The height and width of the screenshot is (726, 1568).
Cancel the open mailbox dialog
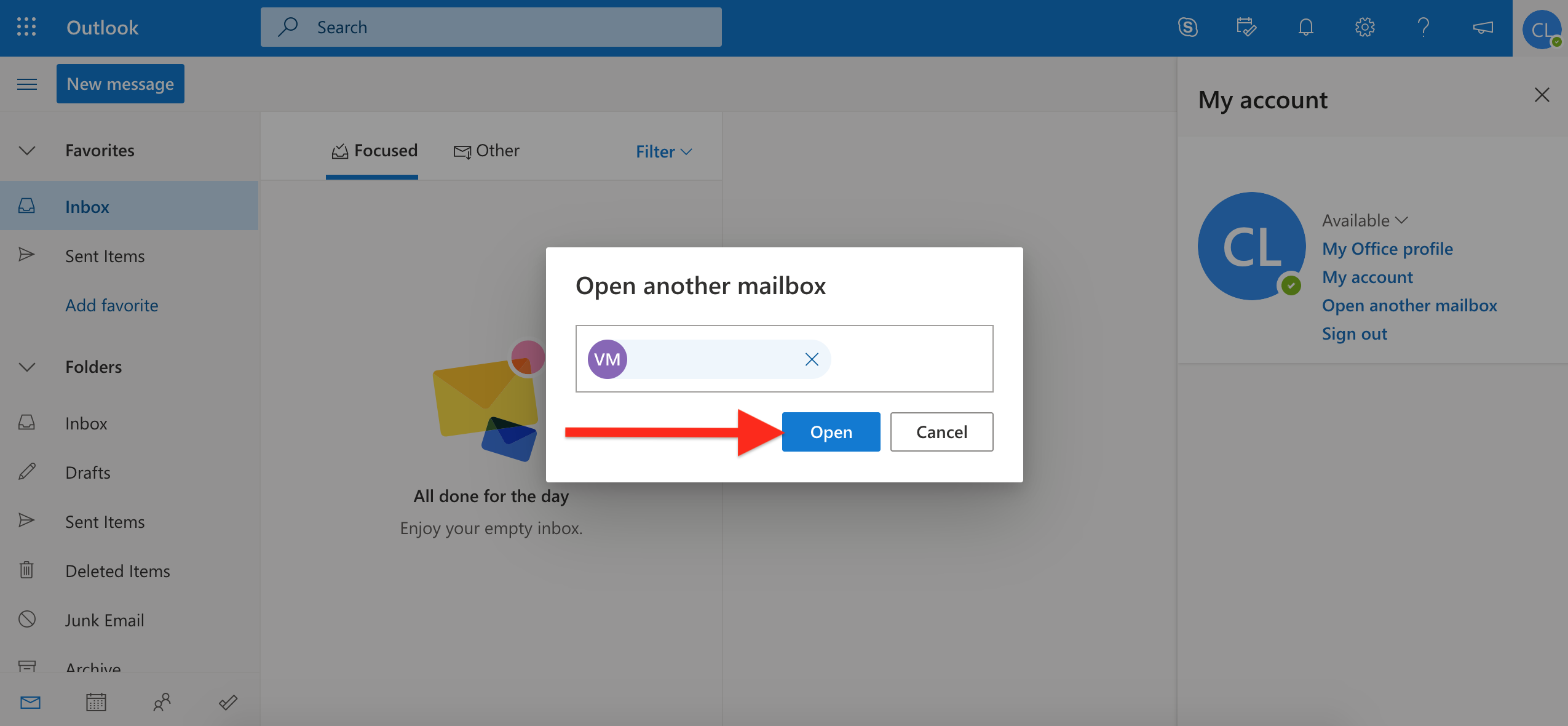tap(941, 431)
